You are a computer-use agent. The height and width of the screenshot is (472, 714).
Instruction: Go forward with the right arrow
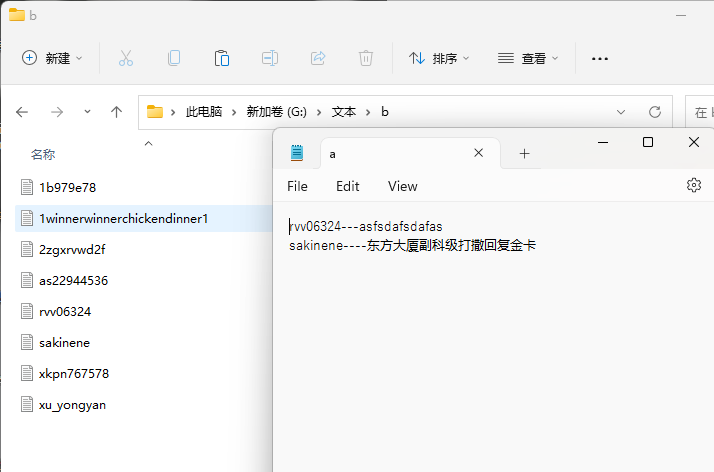pos(57,112)
